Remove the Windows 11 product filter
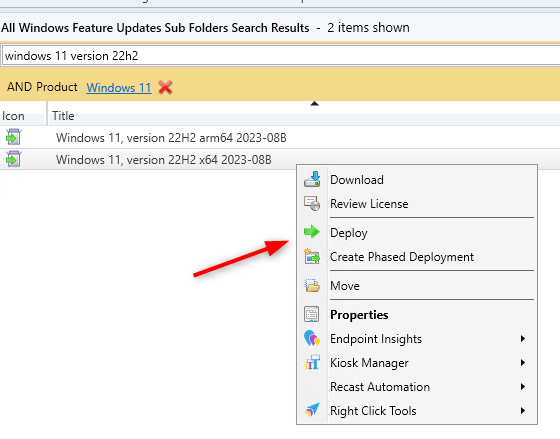The image size is (560, 439). coord(165,87)
